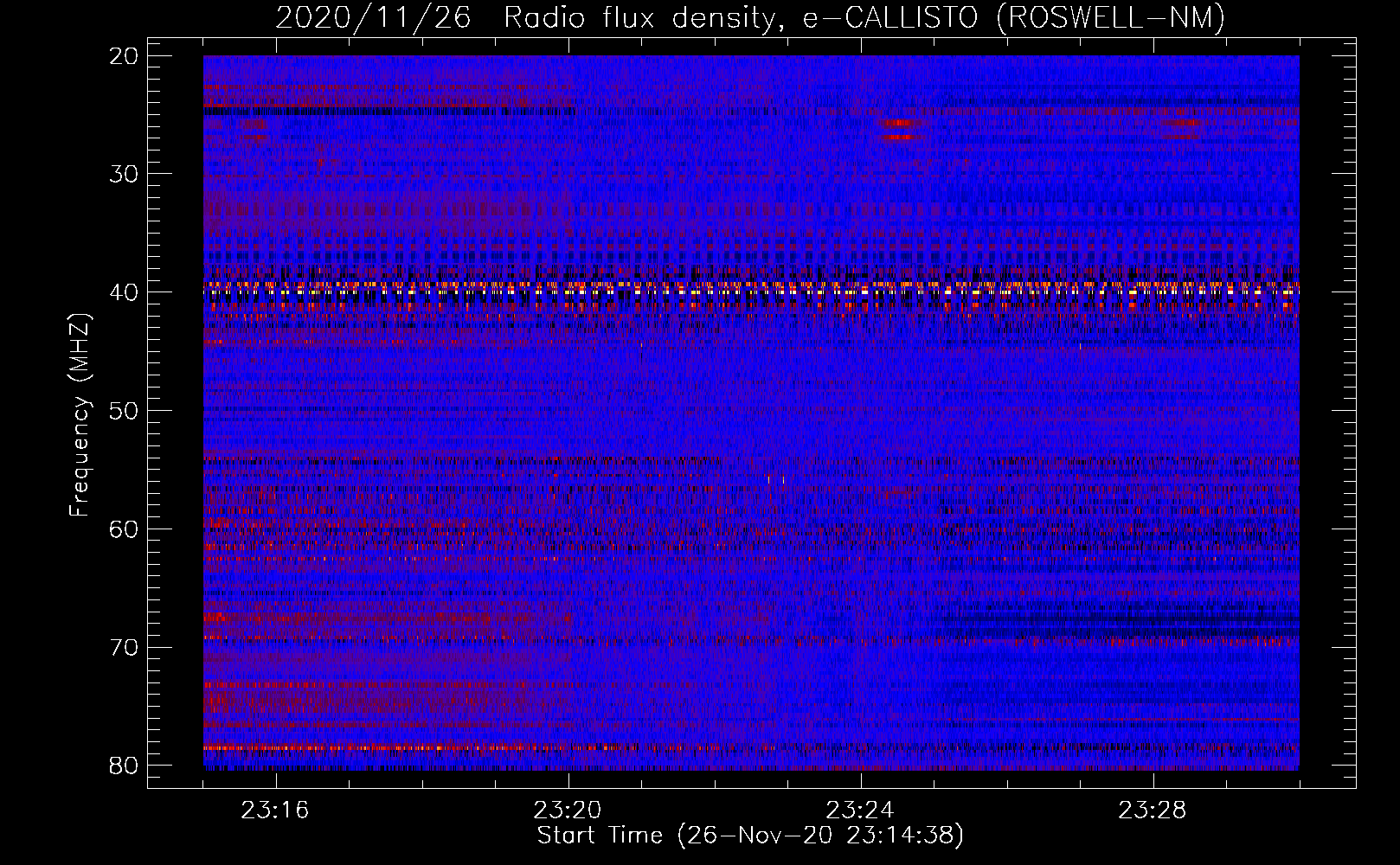1400x865 pixels.
Task: Click the 23:28 time tick label
Action: (1153, 811)
